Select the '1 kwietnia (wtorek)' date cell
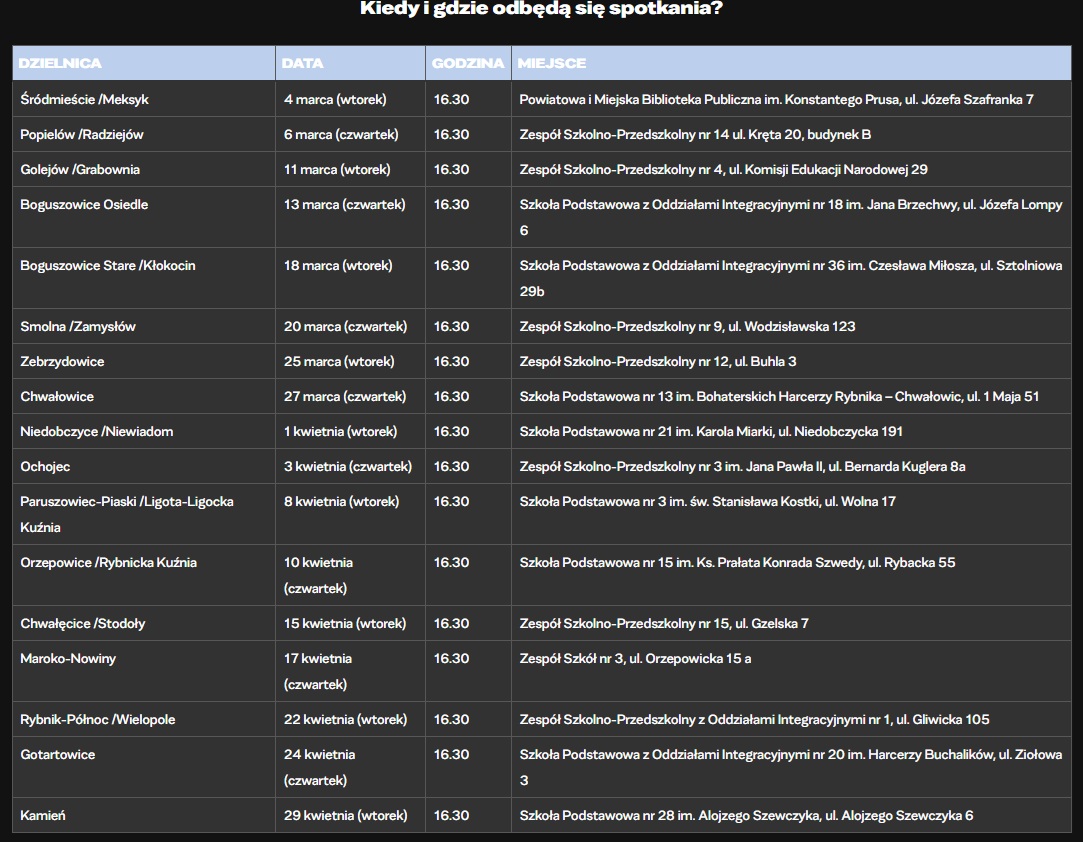This screenshot has width=1083, height=842. pos(340,432)
